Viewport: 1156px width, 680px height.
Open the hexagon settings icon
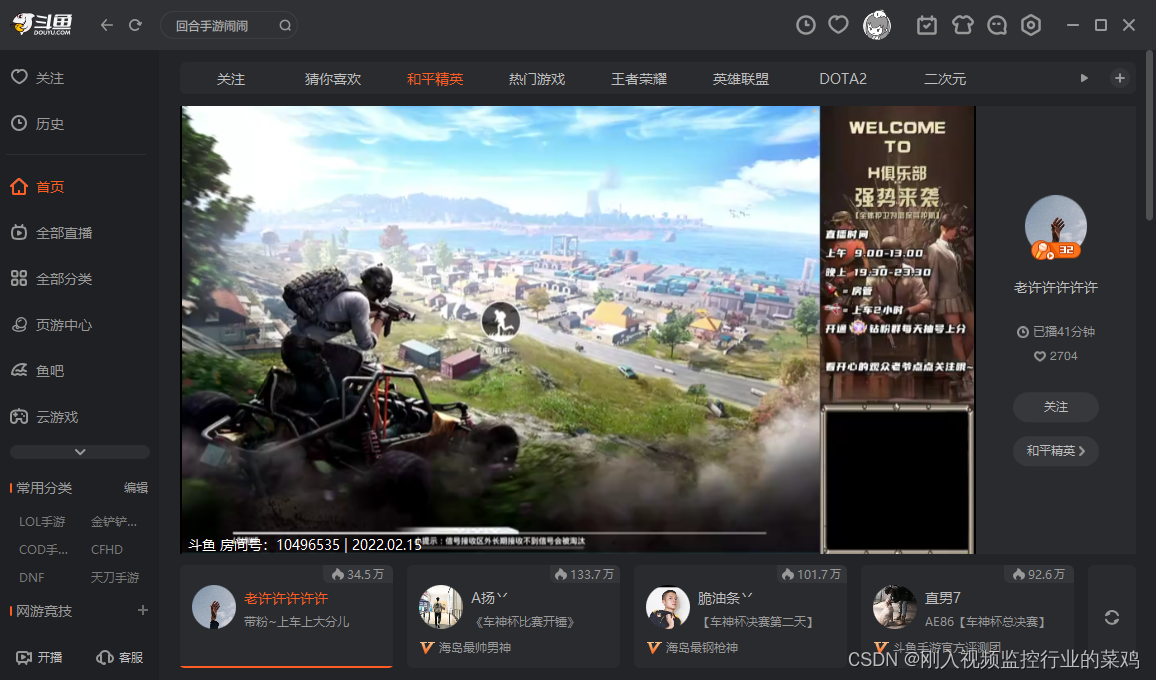pyautogui.click(x=1031, y=25)
